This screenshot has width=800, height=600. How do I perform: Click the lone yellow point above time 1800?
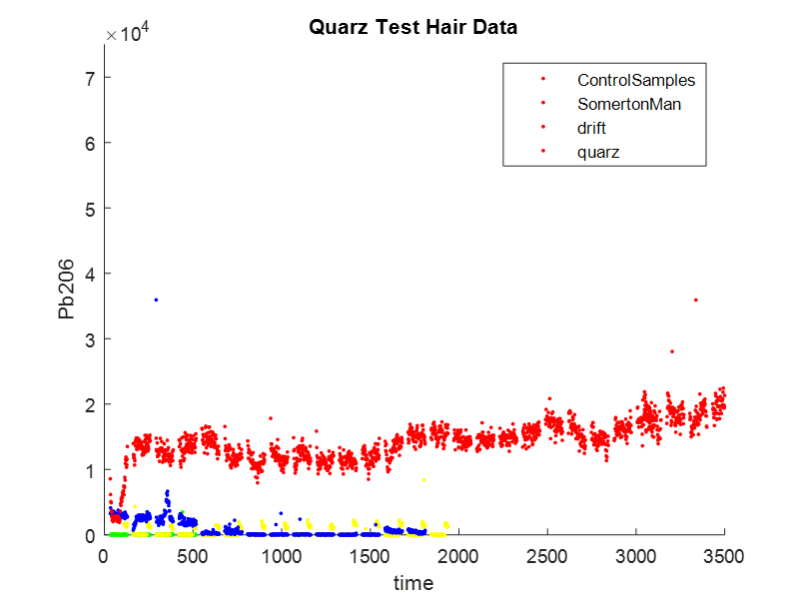pos(423,481)
